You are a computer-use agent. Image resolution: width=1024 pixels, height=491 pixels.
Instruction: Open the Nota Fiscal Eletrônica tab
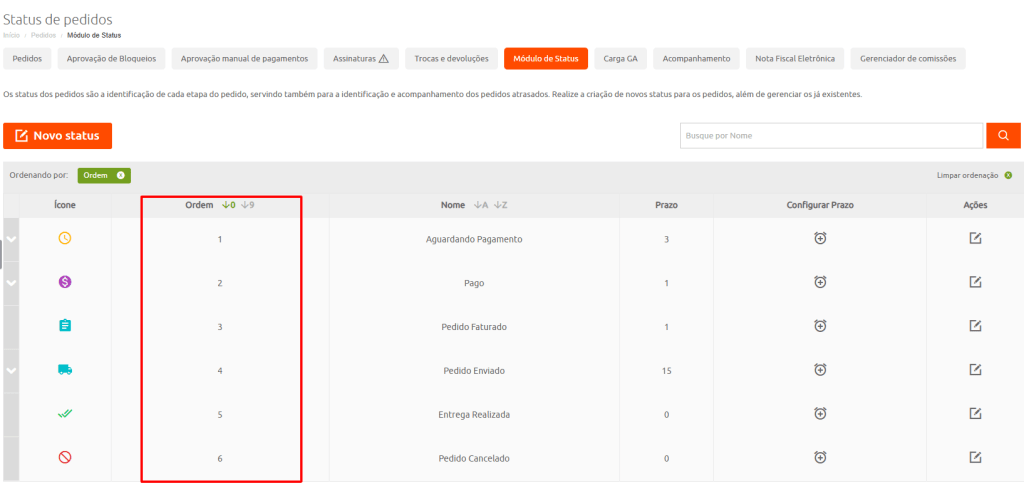(x=797, y=59)
